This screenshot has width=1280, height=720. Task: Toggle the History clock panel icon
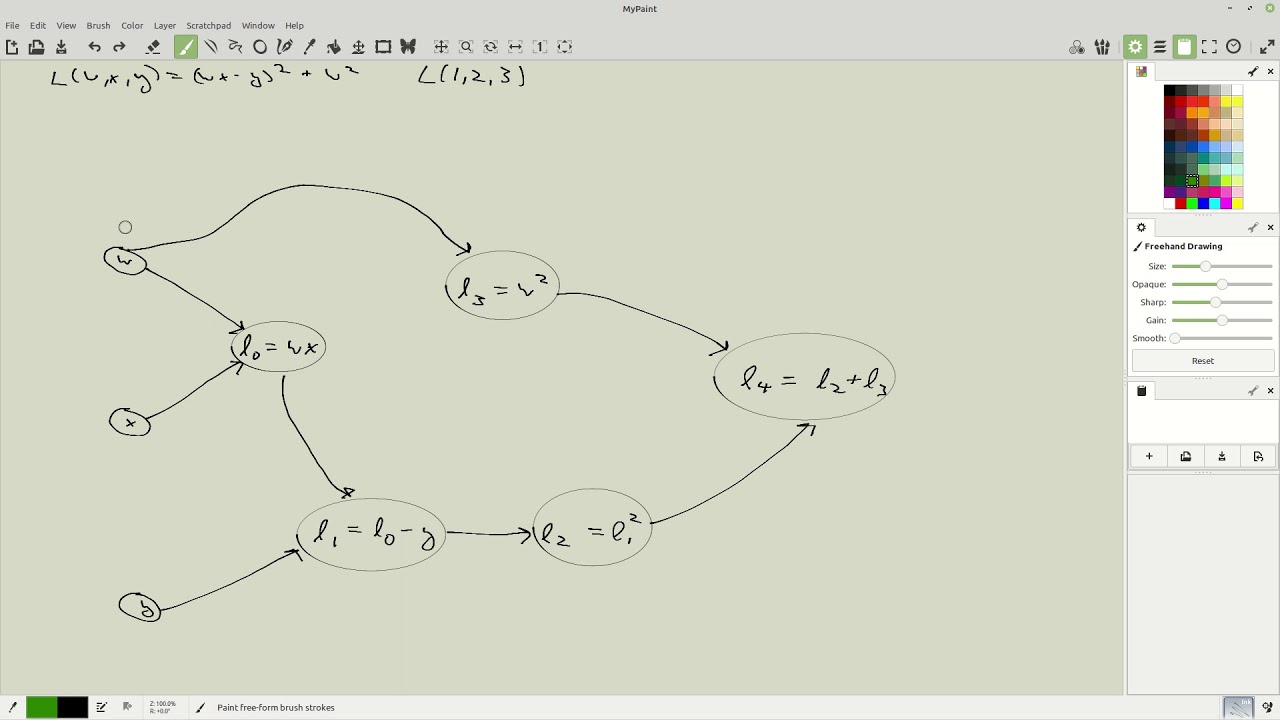tap(1234, 47)
